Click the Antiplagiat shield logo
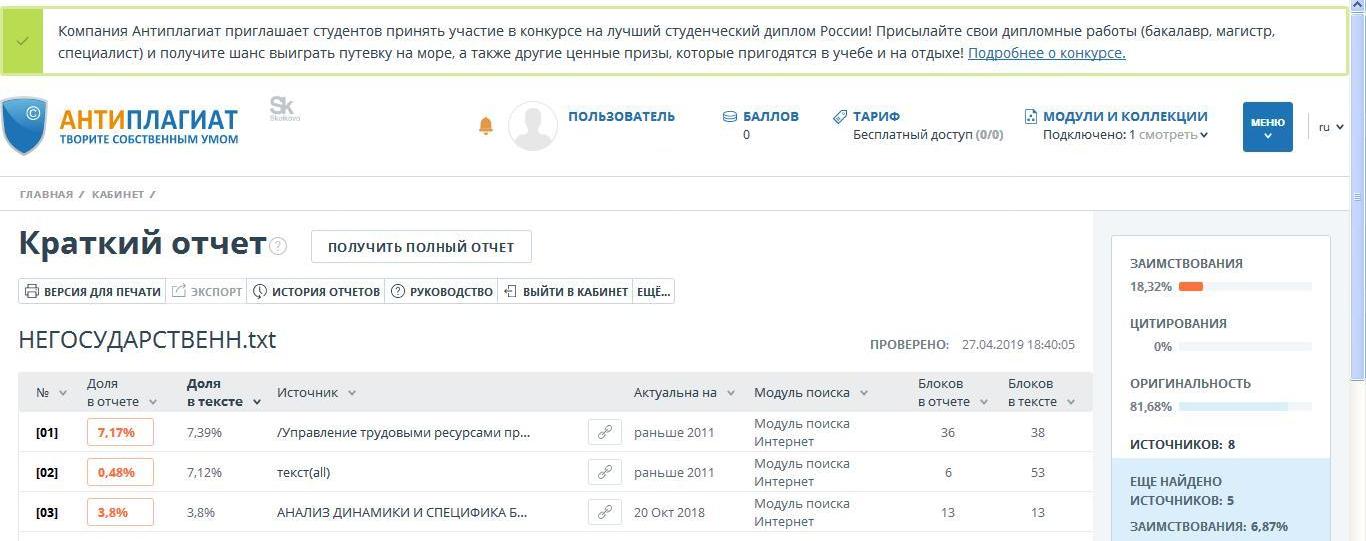 point(24,125)
